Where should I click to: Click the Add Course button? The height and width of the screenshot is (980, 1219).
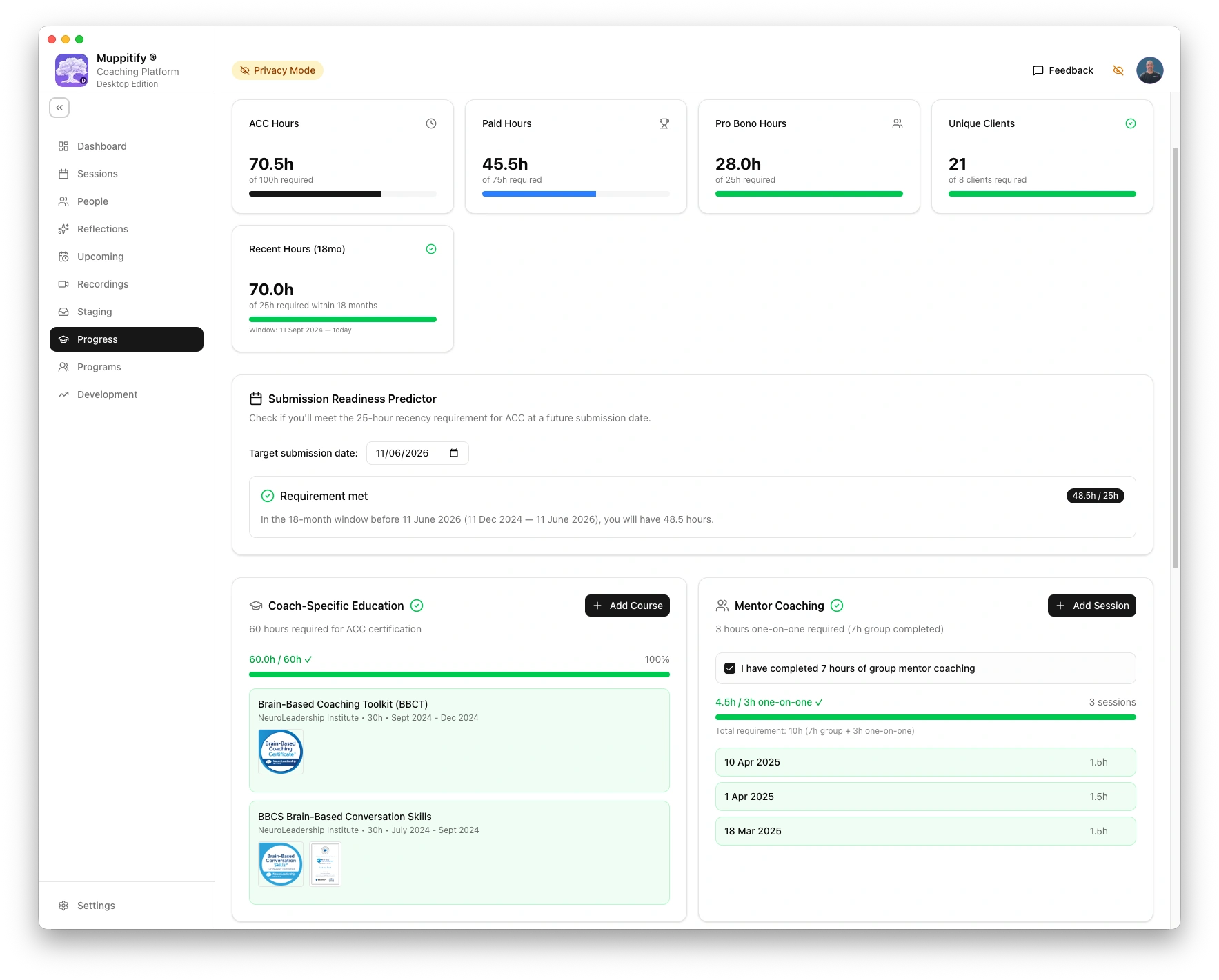tap(627, 605)
